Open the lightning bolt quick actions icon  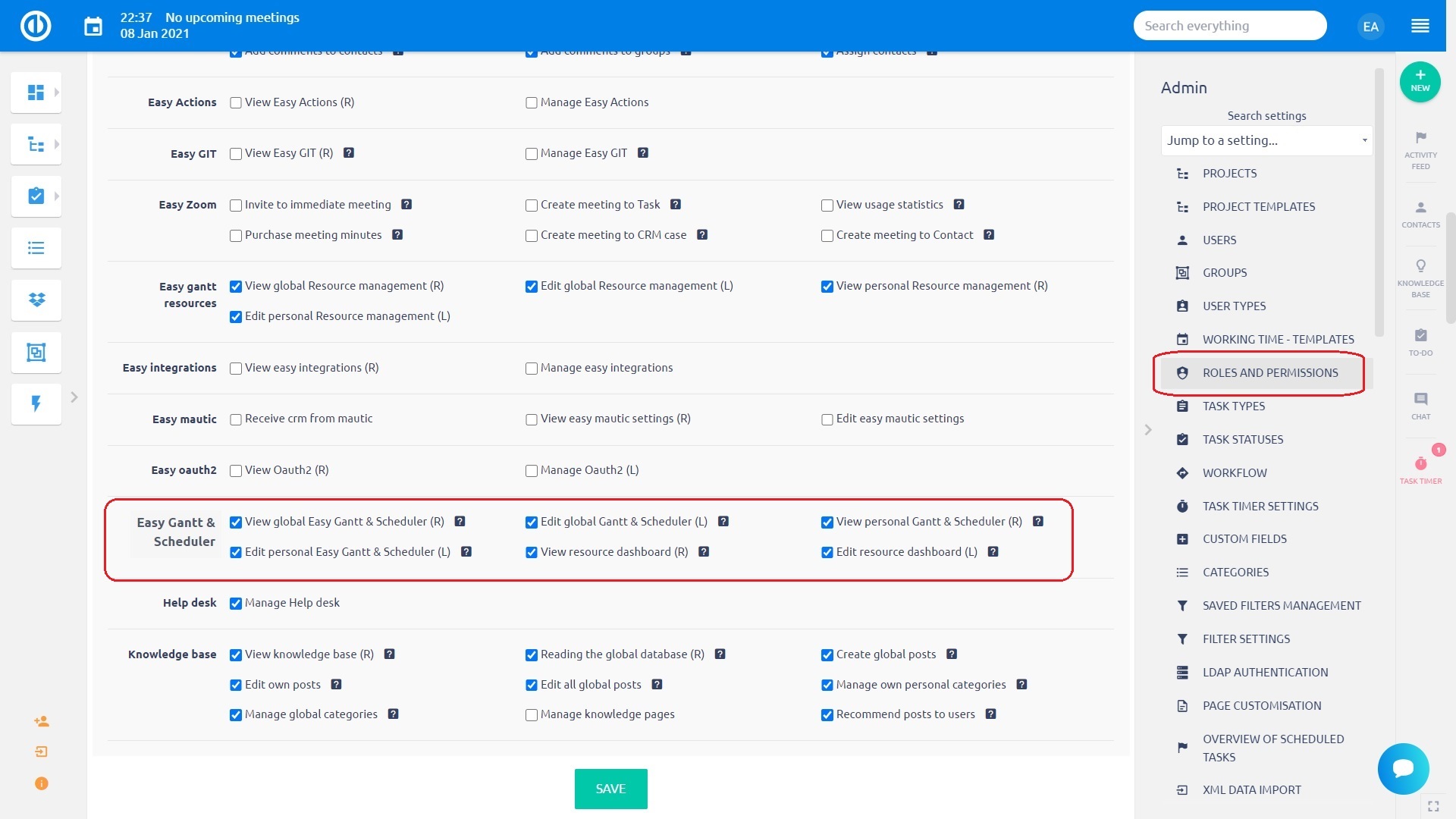tap(36, 403)
